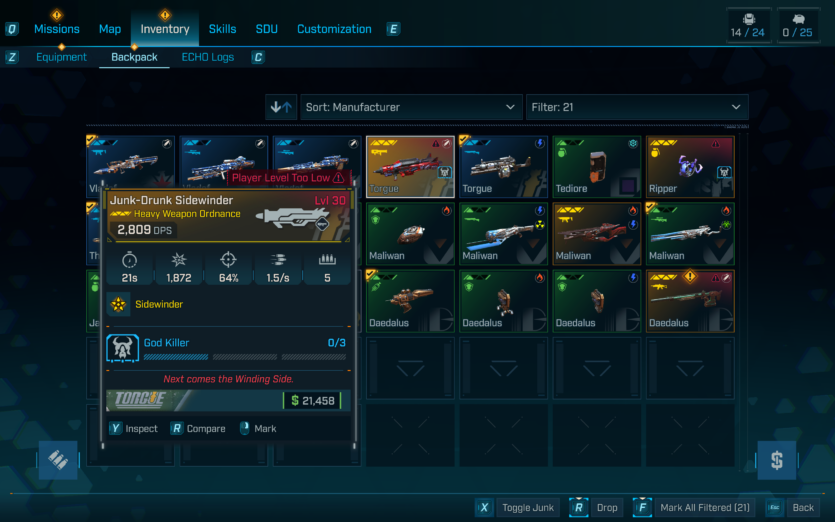Click Mark All Filtered (21)
Image resolution: width=835 pixels, height=522 pixels.
(x=705, y=508)
